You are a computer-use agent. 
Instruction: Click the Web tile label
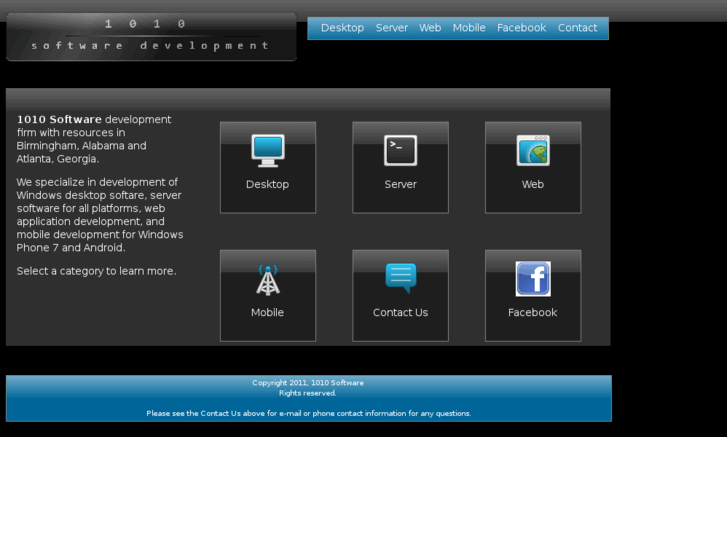(x=533, y=184)
